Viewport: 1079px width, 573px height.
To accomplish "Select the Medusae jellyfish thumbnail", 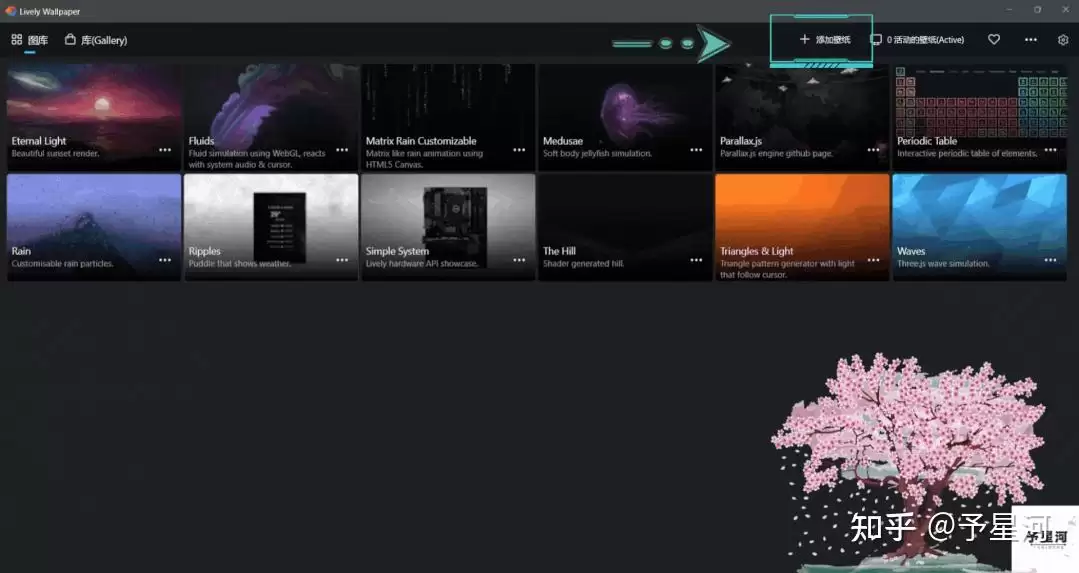I will [625, 117].
